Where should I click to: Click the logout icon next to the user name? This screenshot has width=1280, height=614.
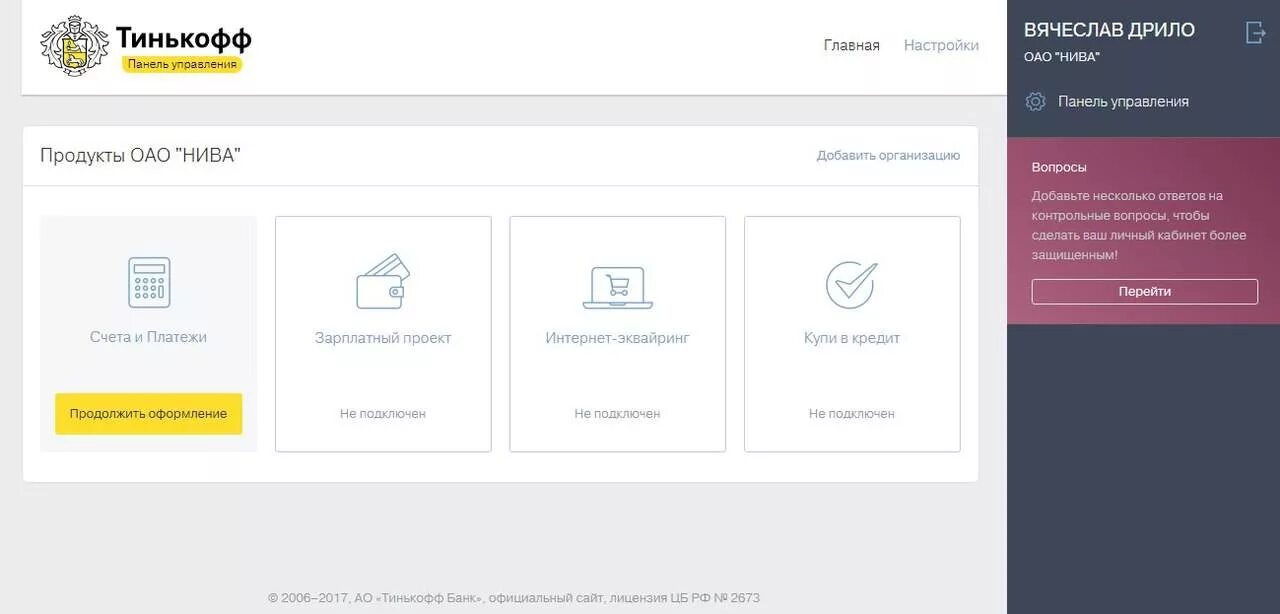[x=1256, y=32]
